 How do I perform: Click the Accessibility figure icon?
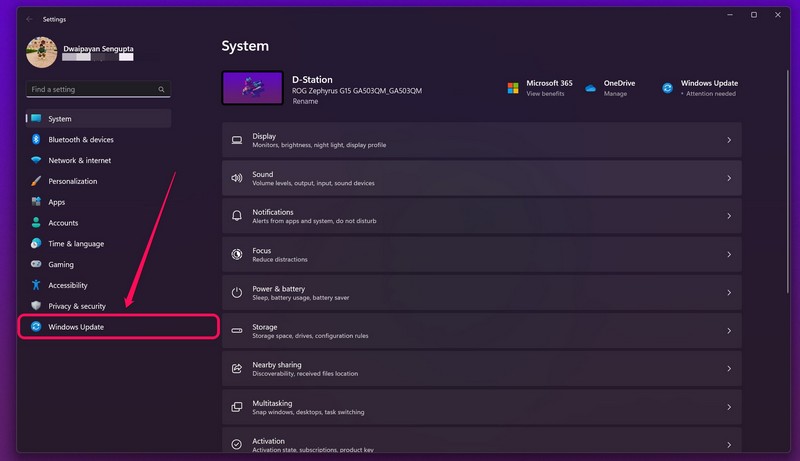coord(36,286)
